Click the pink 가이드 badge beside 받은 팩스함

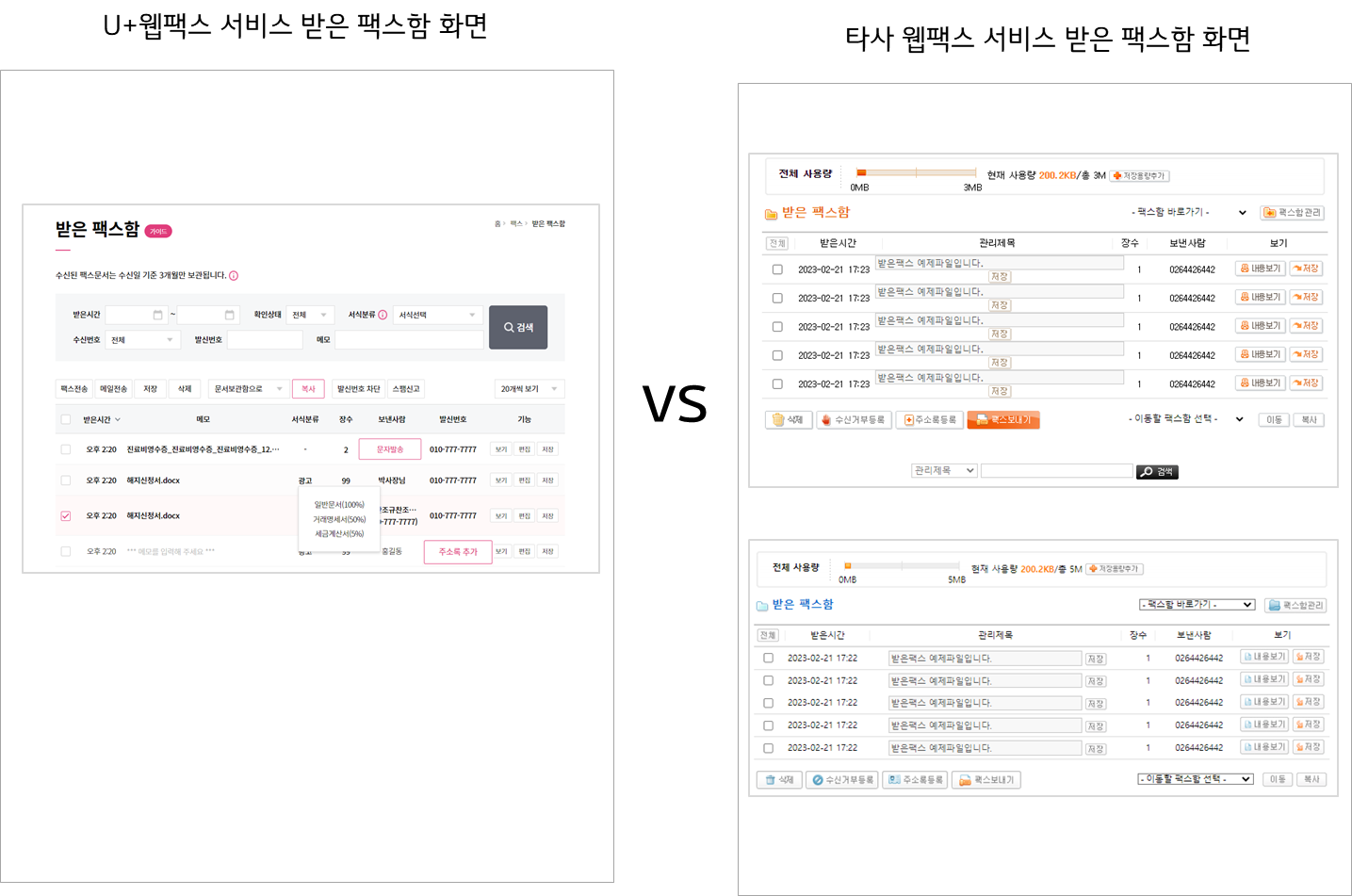tap(158, 231)
